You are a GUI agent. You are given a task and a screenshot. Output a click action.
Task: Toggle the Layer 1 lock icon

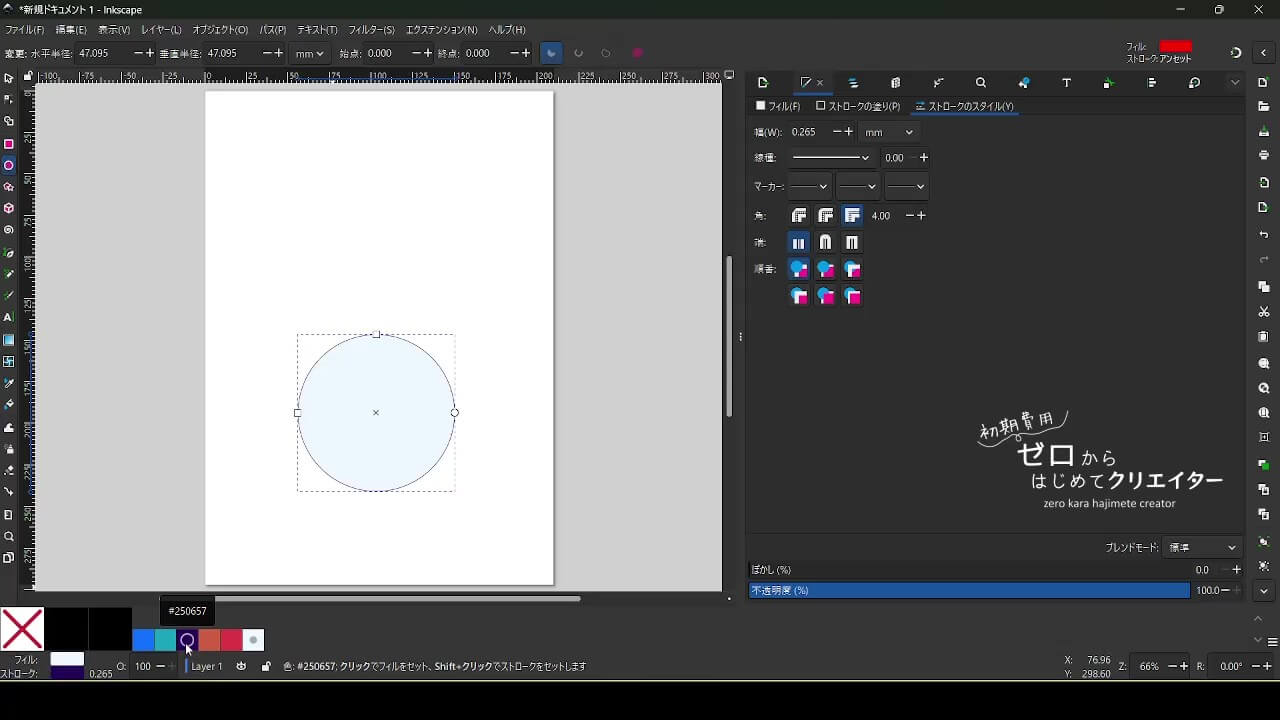pyautogui.click(x=265, y=666)
